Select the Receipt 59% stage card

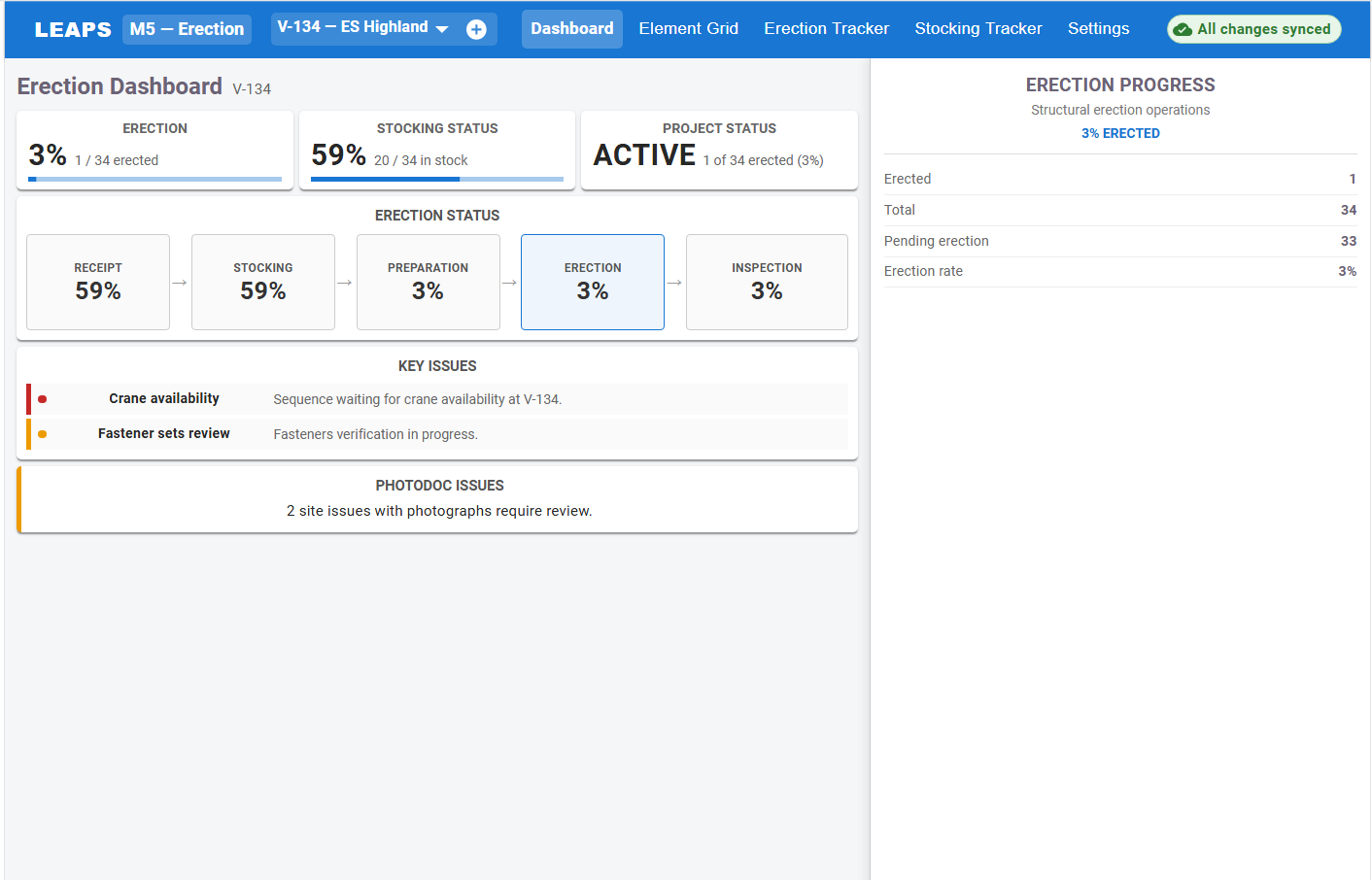point(98,282)
